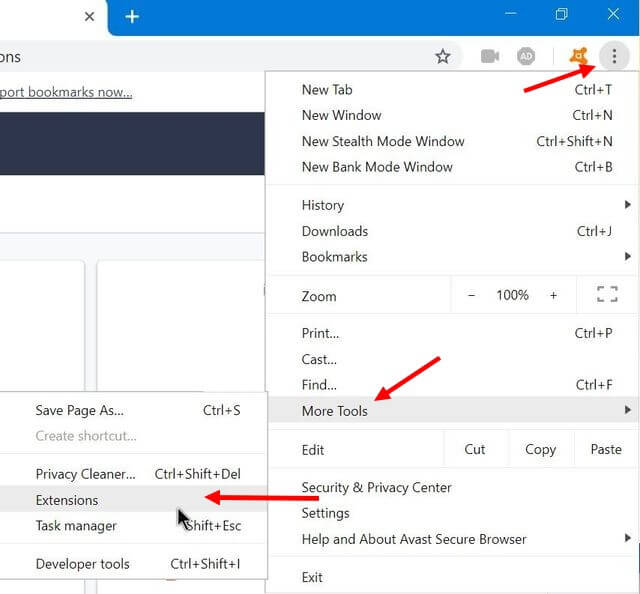The image size is (640, 594).
Task: Choose Cast... in the menu
Action: pyautogui.click(x=451, y=359)
